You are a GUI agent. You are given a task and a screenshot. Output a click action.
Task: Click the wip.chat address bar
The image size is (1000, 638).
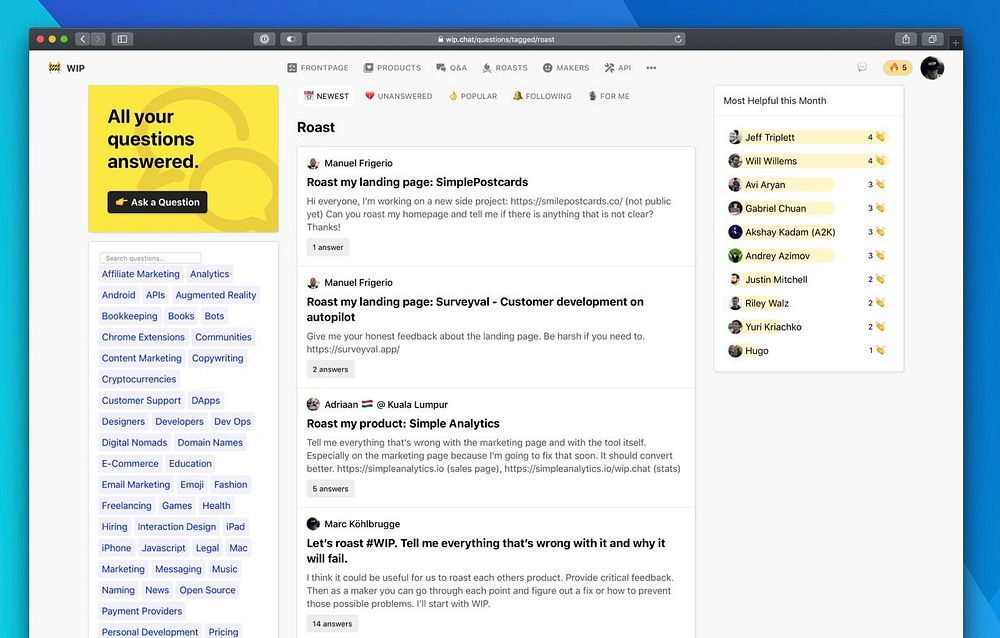click(496, 39)
